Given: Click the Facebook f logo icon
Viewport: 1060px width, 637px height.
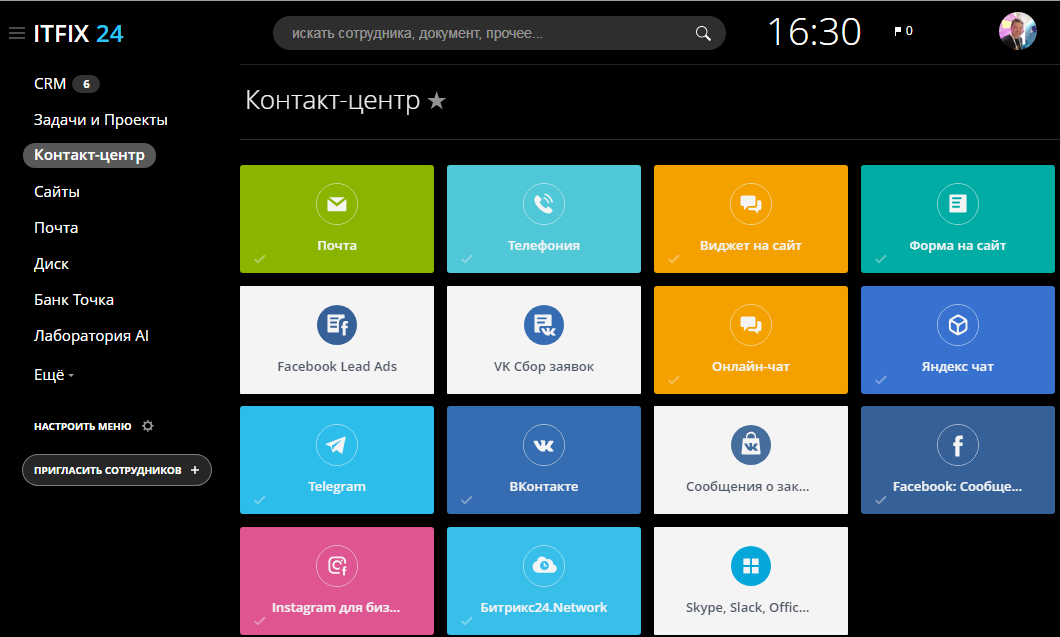Looking at the screenshot, I should pos(957,445).
